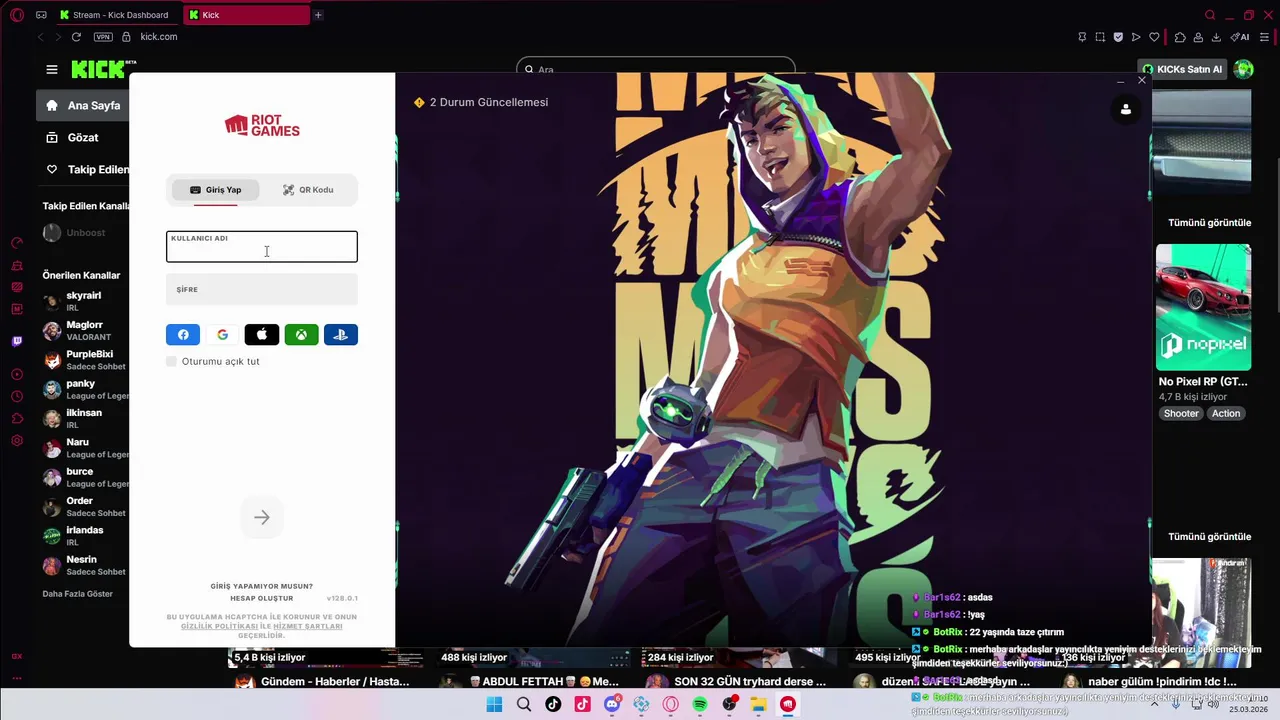Reload the kick.com page

coord(76,37)
